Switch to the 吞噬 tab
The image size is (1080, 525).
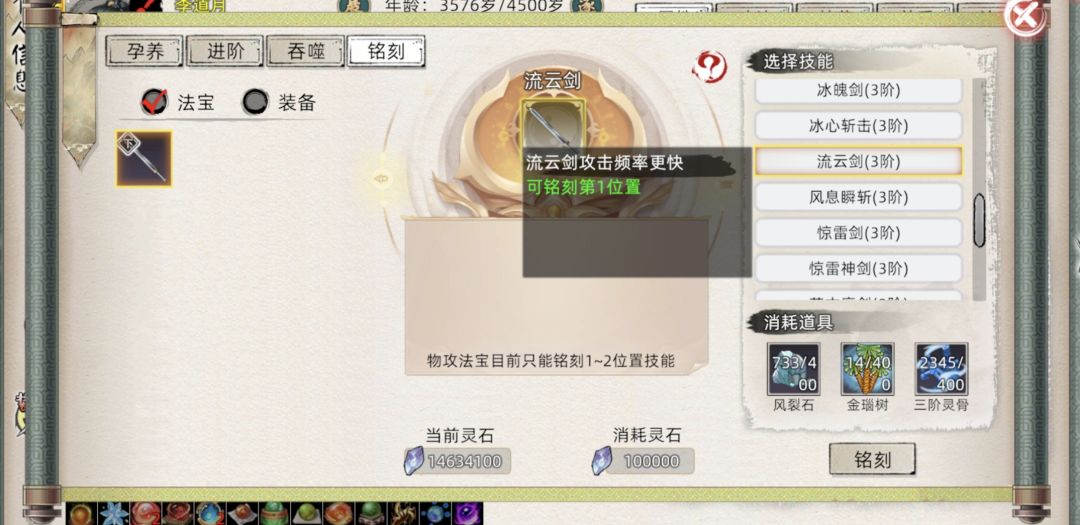305,52
